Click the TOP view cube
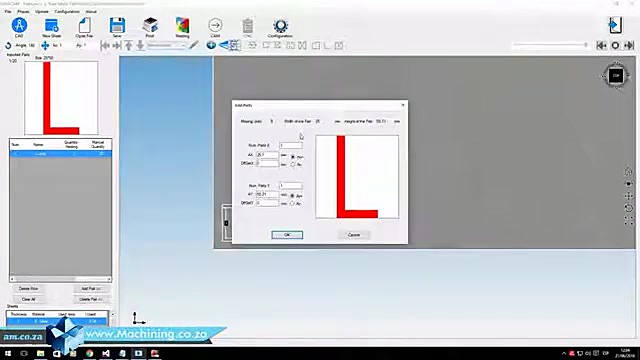This screenshot has width=640, height=360. click(x=616, y=76)
